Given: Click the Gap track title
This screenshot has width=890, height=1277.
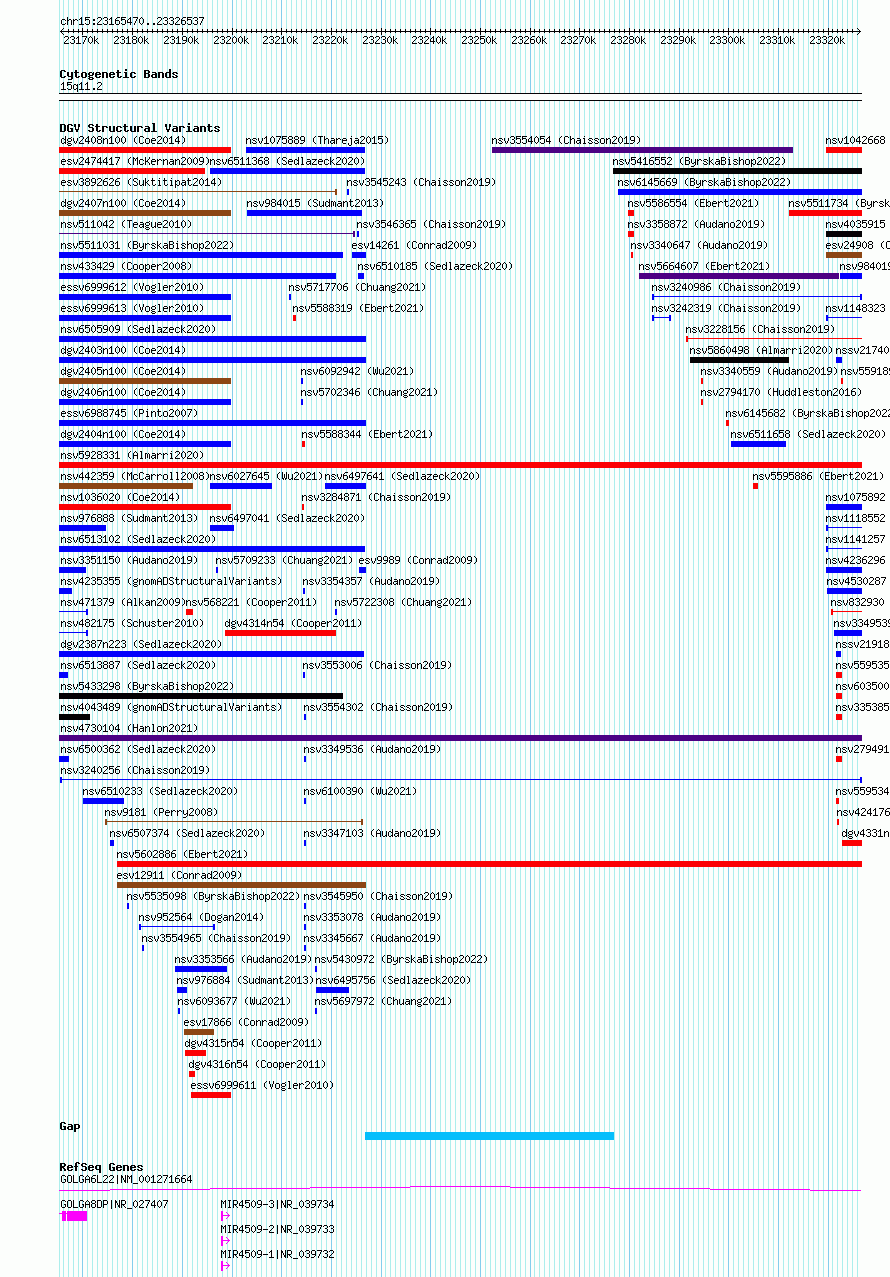Looking at the screenshot, I should (69, 1126).
